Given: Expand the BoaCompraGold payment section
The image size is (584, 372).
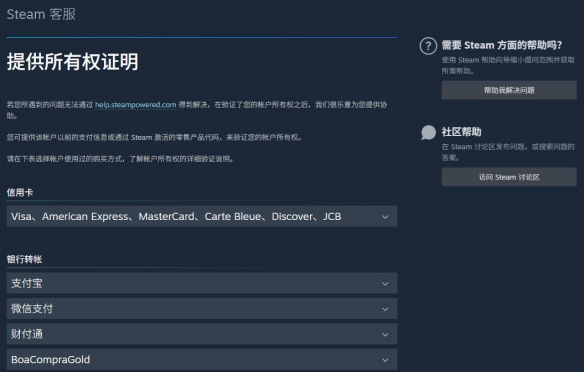Looking at the screenshot, I should coord(202,359).
